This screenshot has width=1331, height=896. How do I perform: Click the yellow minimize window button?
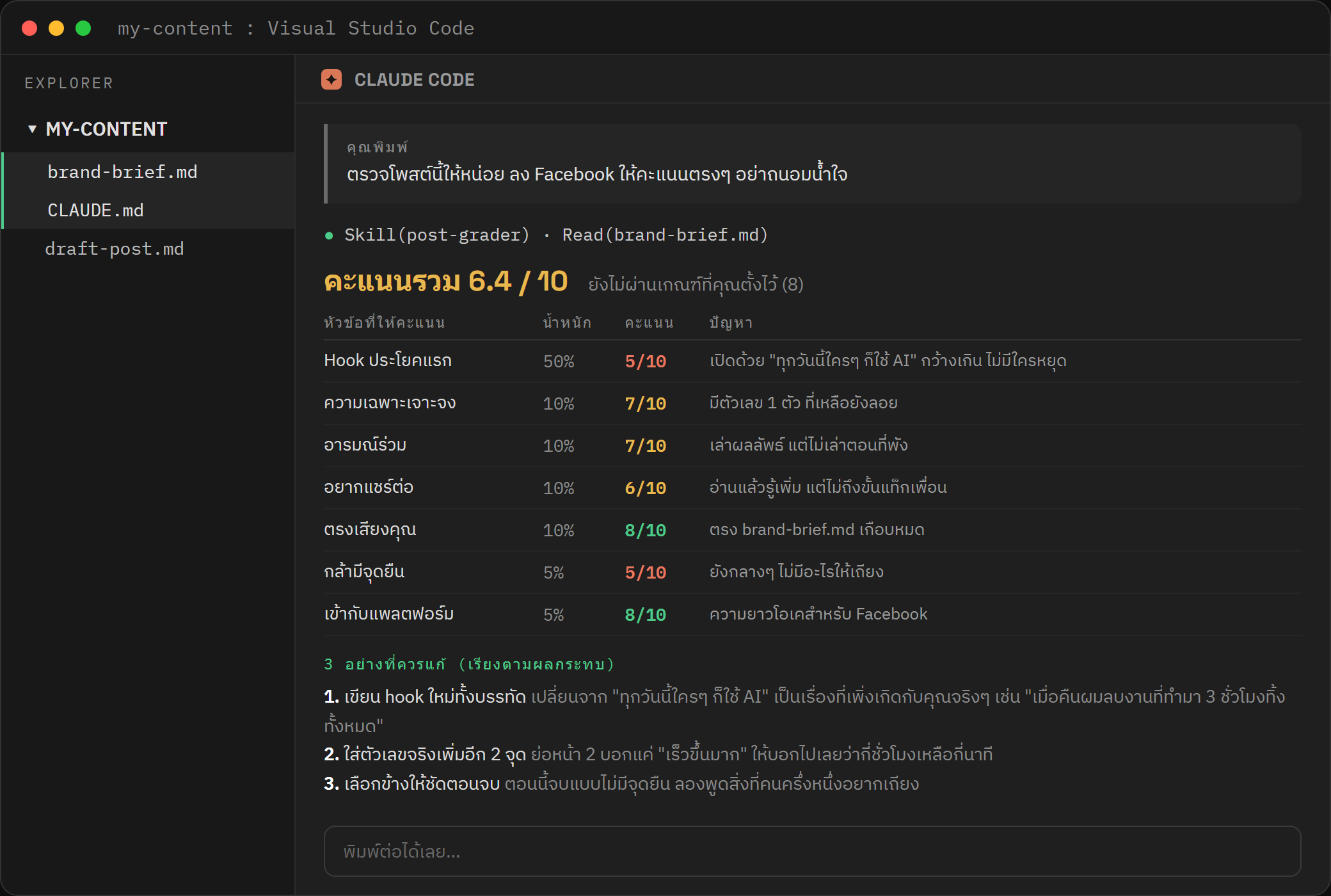coord(56,28)
